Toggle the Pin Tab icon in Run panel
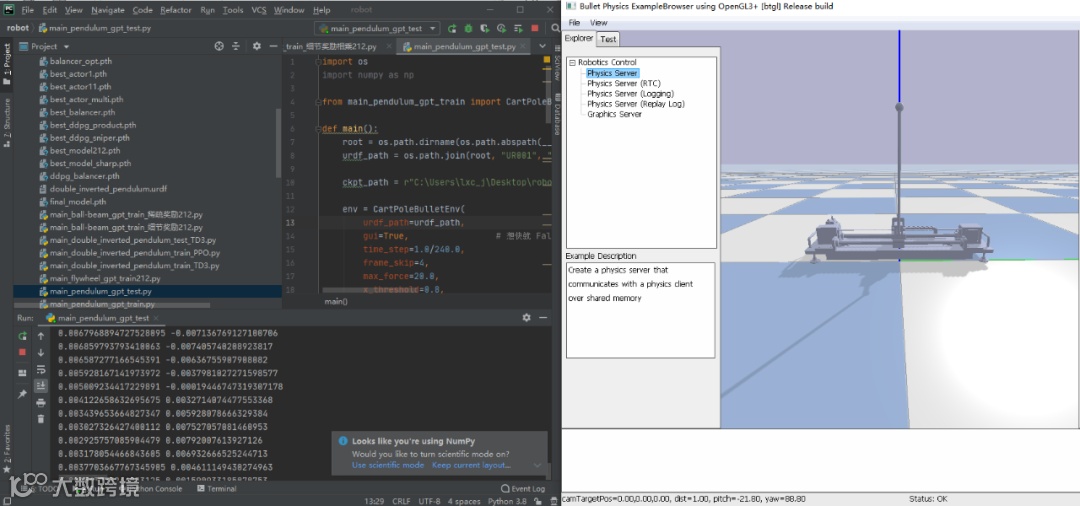 click(x=22, y=394)
